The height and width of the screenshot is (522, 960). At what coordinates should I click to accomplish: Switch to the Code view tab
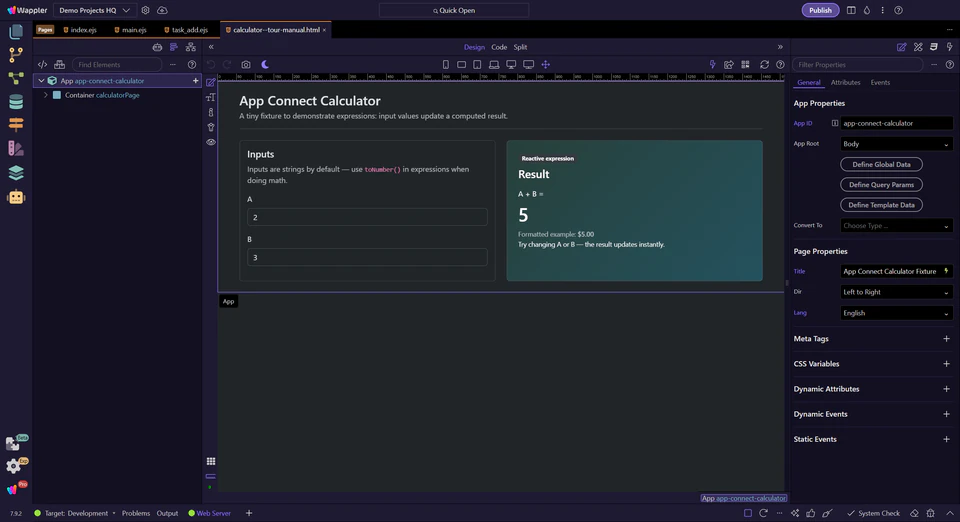point(499,47)
